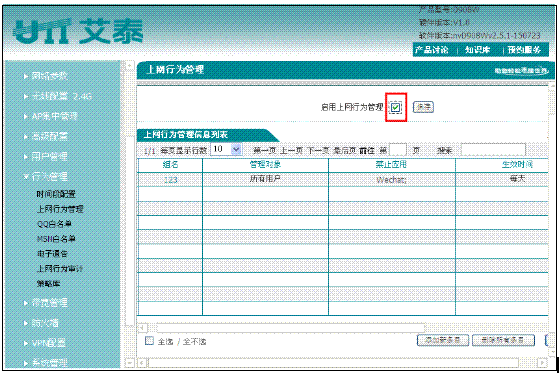Click the sidebar scrollbar up arrow
Screen dimensions: 560x373
pyautogui.click(x=129, y=66)
